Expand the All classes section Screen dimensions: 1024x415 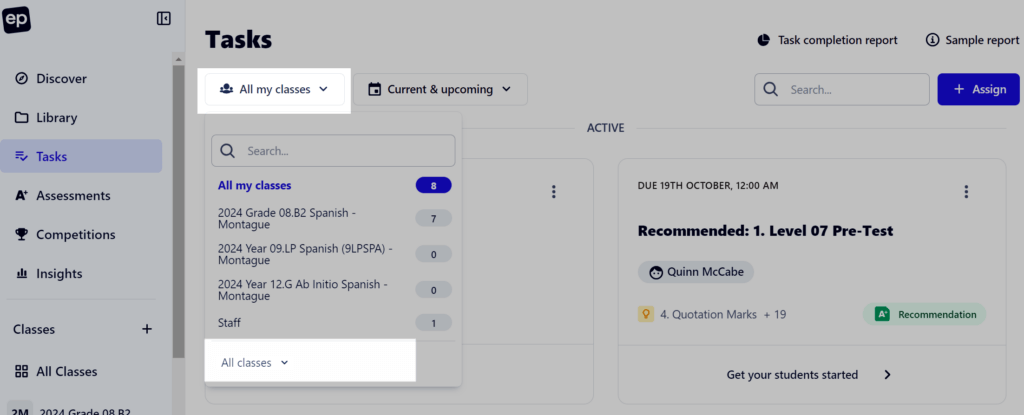pos(255,363)
